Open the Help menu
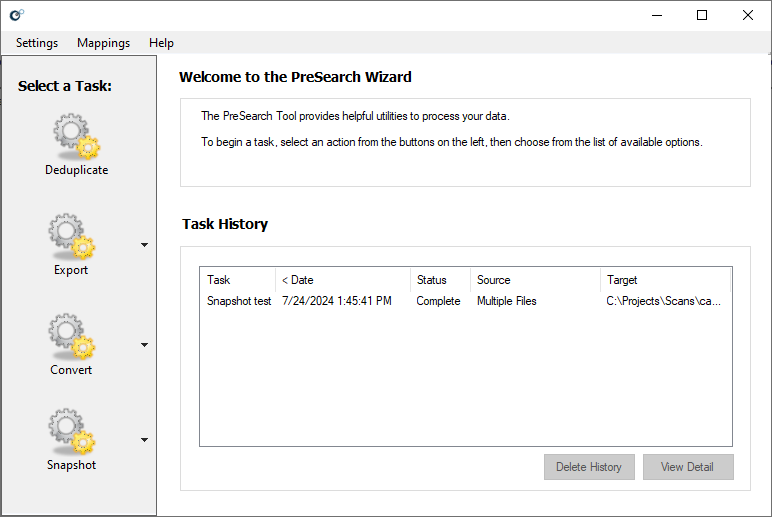772x517 pixels. (x=161, y=43)
